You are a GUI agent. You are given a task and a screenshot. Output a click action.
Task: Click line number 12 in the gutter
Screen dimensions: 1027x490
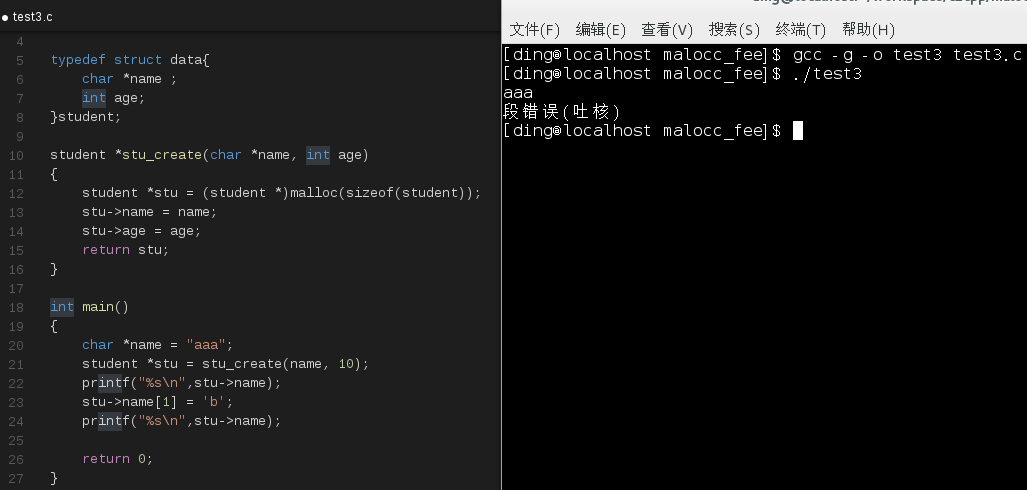[x=16, y=193]
